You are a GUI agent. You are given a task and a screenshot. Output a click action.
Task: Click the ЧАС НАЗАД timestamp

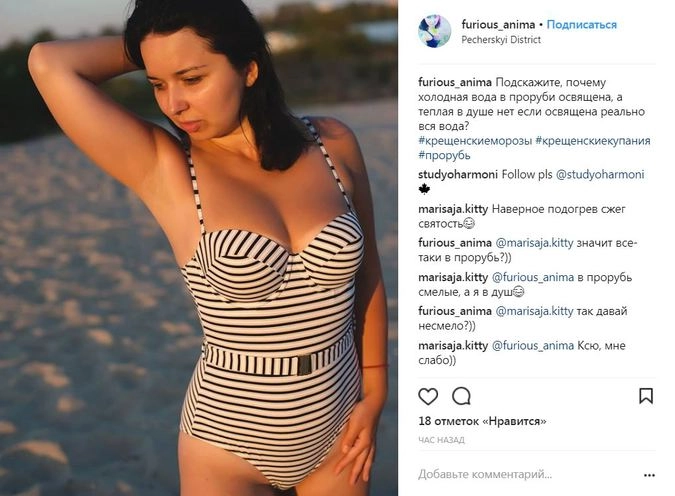[x=441, y=440]
